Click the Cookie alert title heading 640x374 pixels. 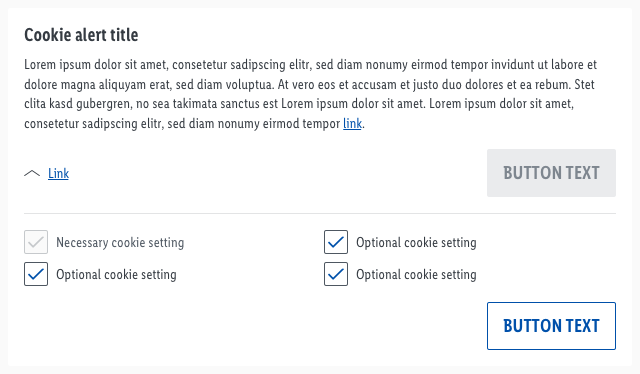point(81,35)
